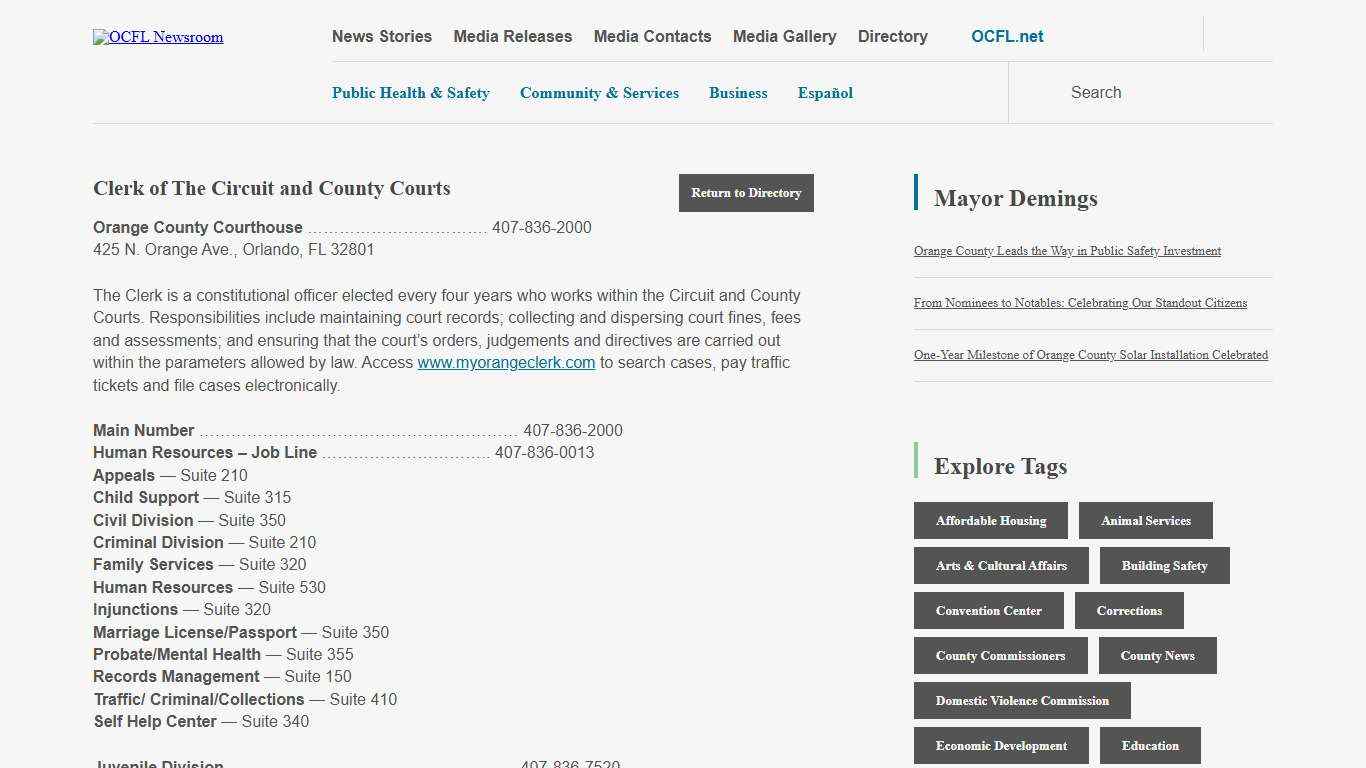Open the Public Health & Safety category
The image size is (1366, 768).
tap(410, 92)
